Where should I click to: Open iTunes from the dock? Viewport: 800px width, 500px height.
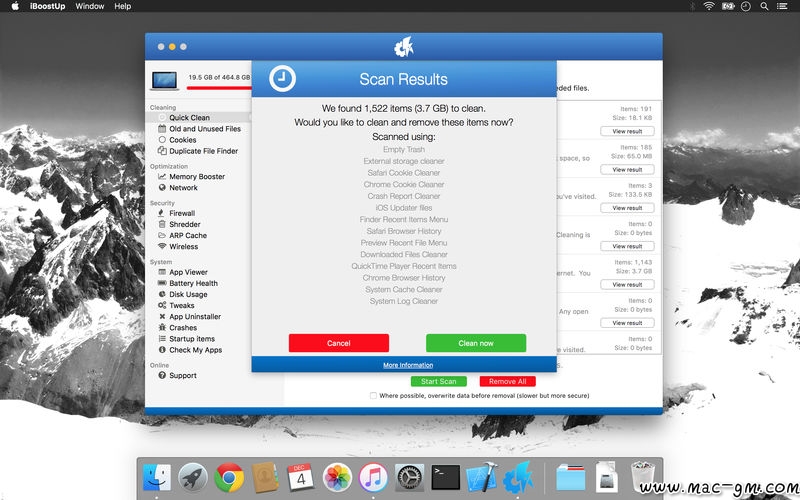[x=373, y=478]
